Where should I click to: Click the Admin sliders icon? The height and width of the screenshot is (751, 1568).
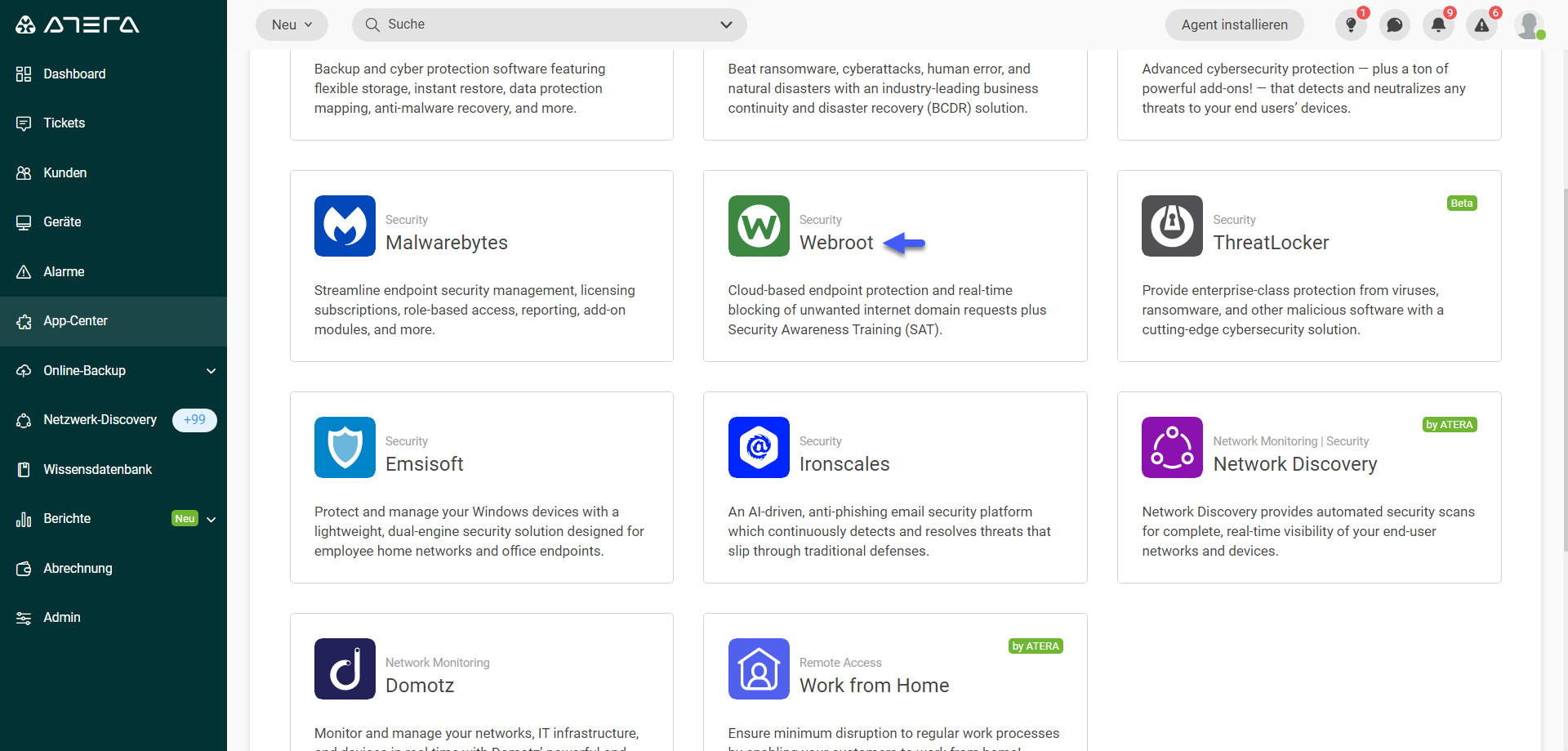pyautogui.click(x=24, y=618)
